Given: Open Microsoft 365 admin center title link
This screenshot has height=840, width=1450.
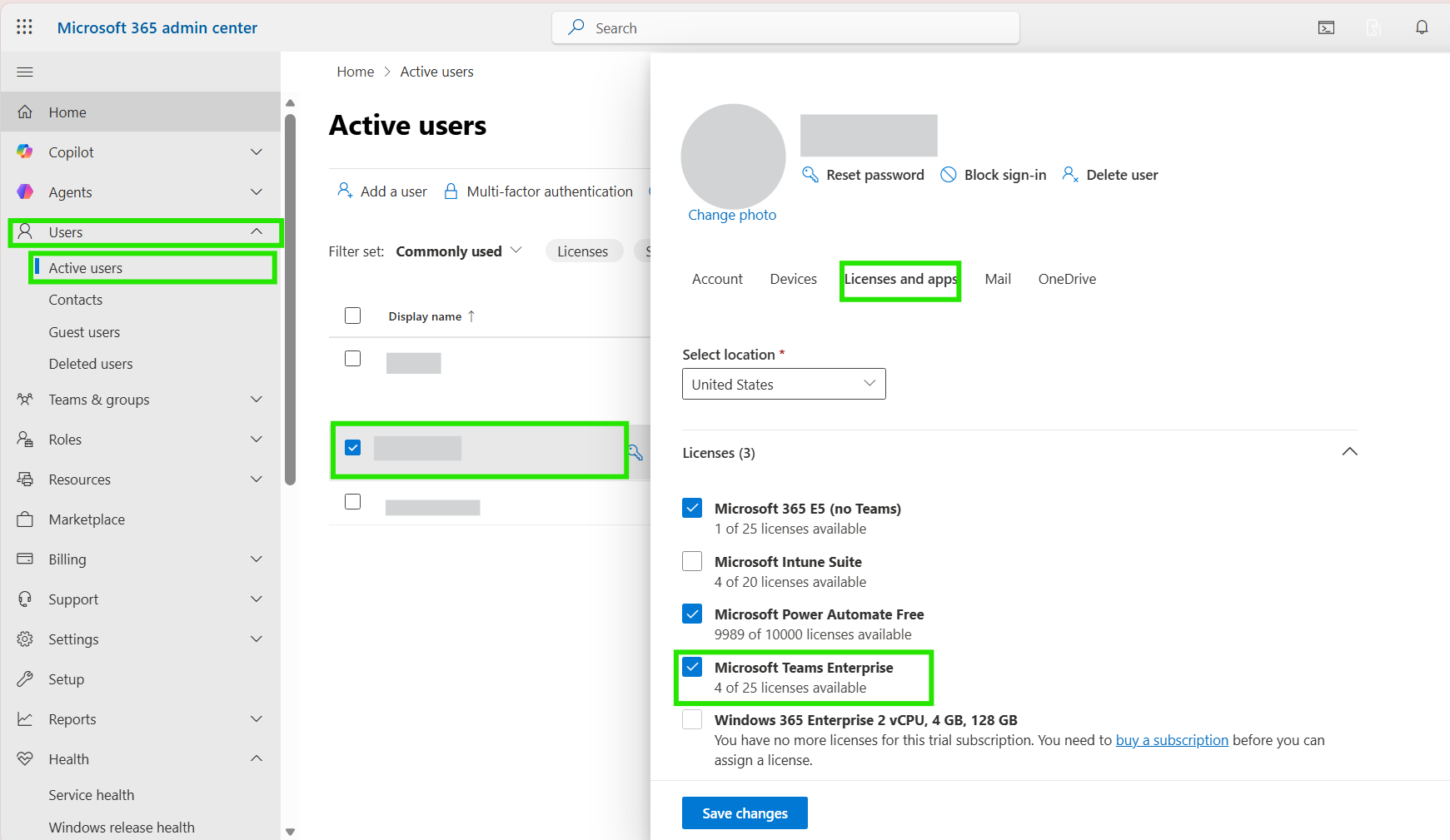Looking at the screenshot, I should pyautogui.click(x=157, y=27).
